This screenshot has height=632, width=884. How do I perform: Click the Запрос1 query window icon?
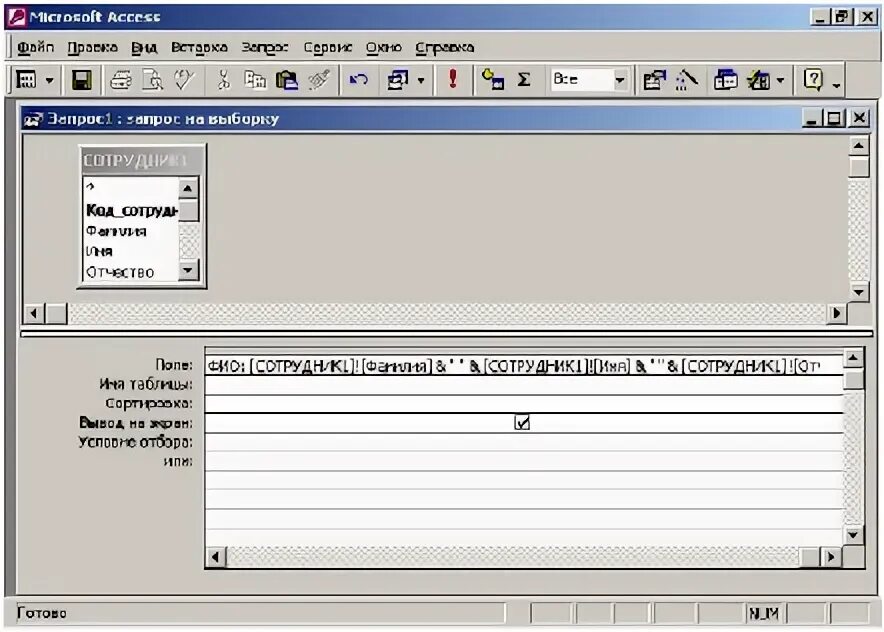tap(33, 119)
